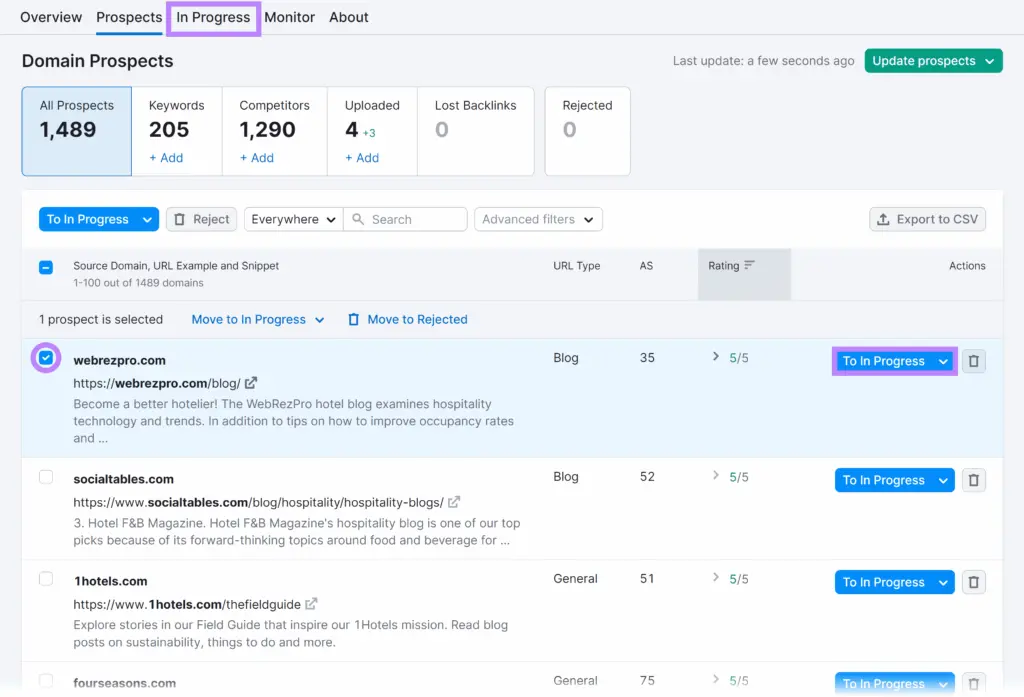Click the Export to CSV button
This screenshot has width=1024, height=697.
(927, 219)
